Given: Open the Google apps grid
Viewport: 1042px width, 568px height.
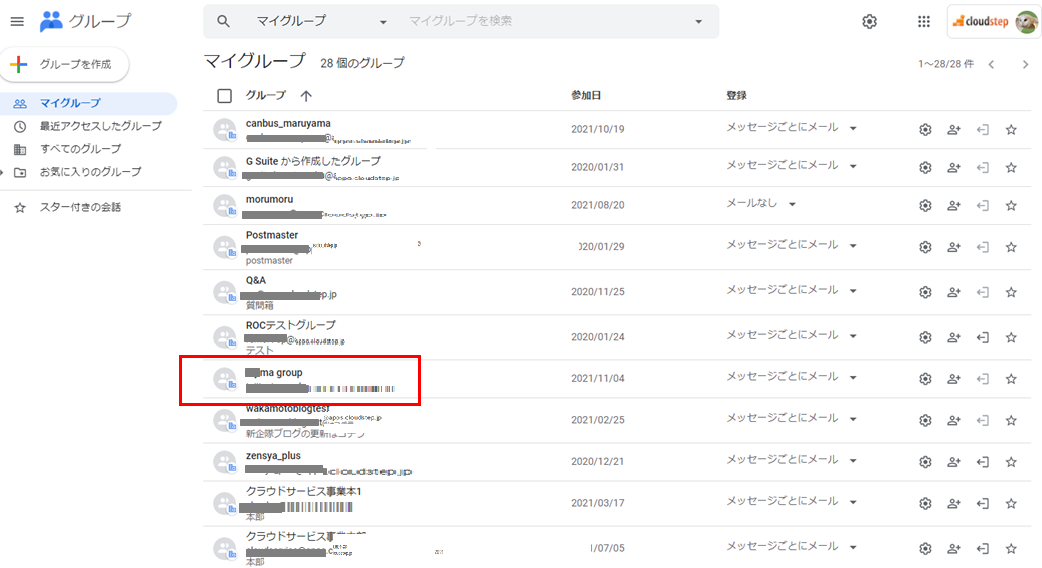Looking at the screenshot, I should [x=924, y=22].
